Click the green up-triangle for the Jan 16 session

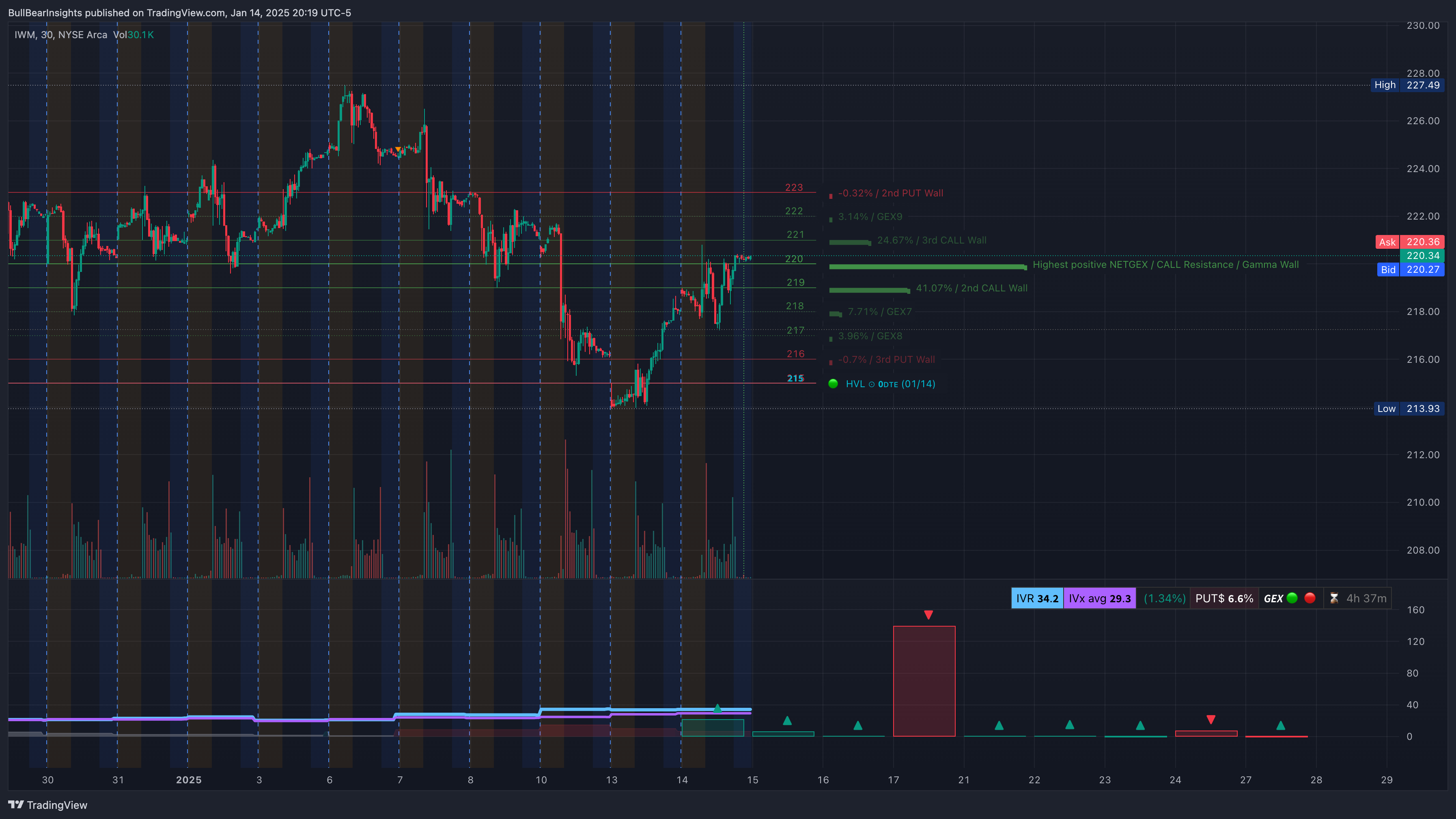858,725
